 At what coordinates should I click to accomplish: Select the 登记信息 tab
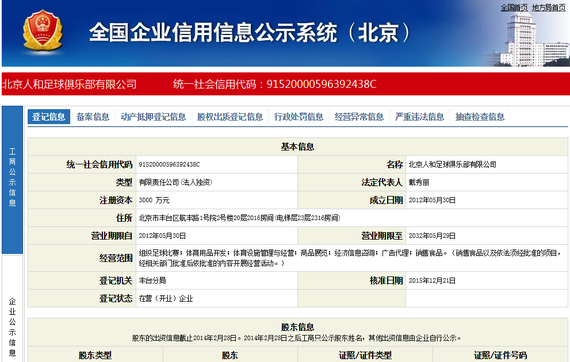[x=49, y=117]
